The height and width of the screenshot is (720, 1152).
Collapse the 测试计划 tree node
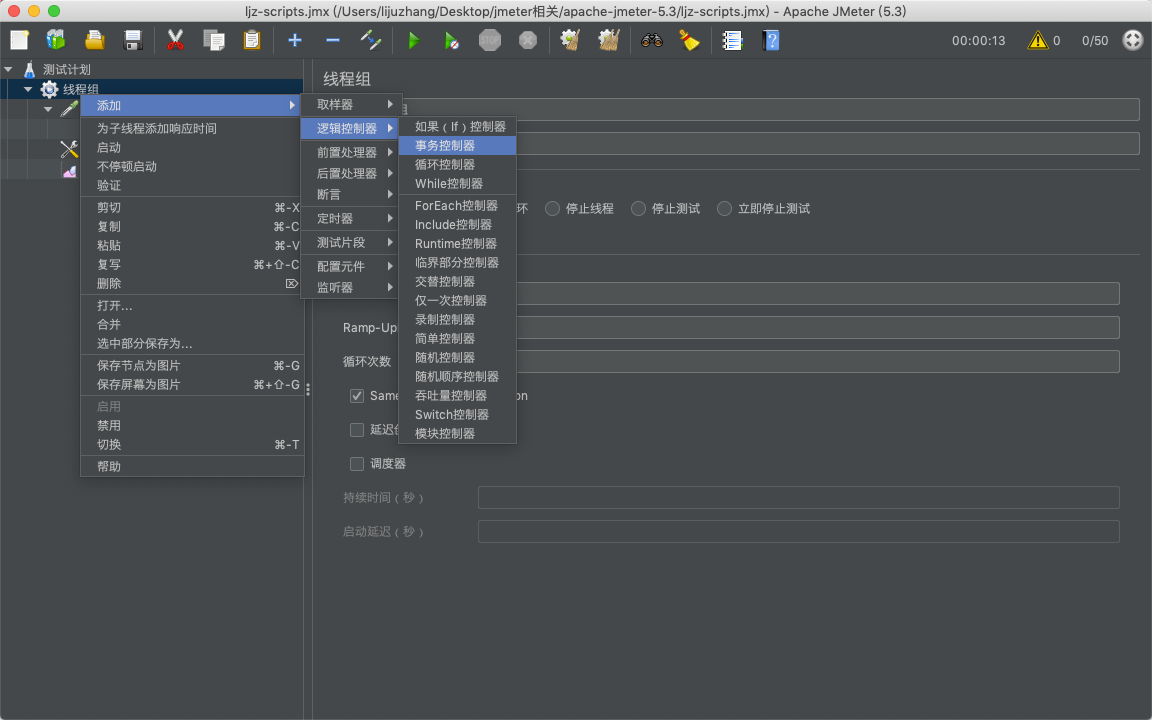(x=8, y=69)
